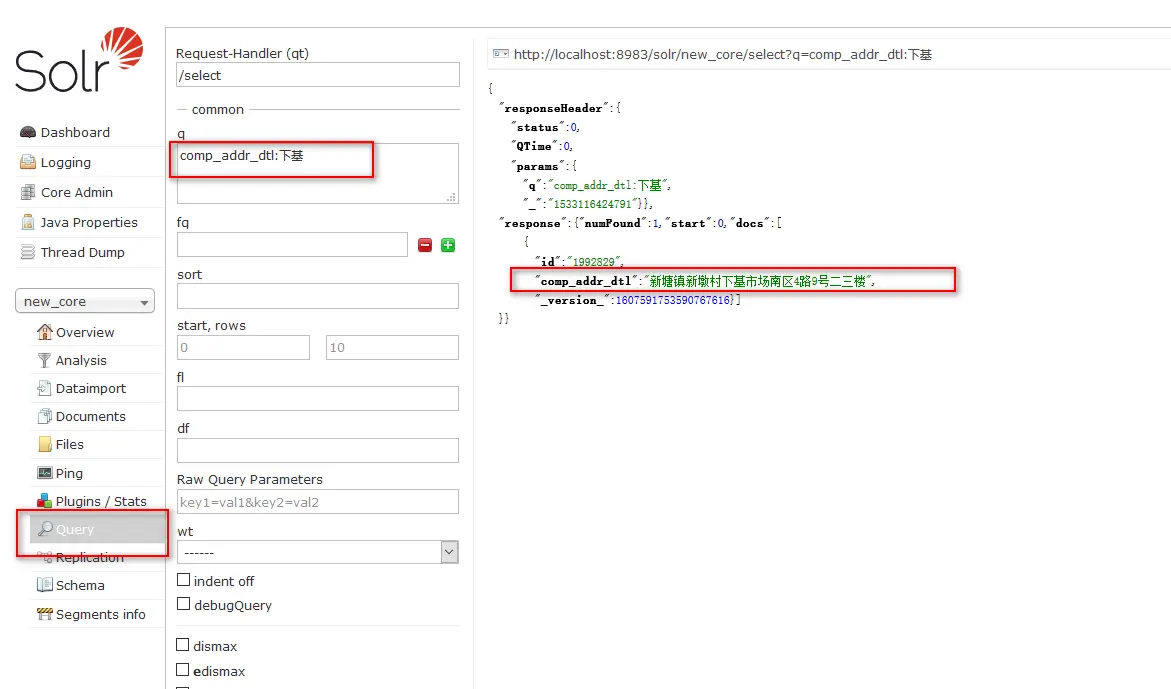1171x689 pixels.
Task: Click the Raw Query Parameters field
Action: point(317,502)
